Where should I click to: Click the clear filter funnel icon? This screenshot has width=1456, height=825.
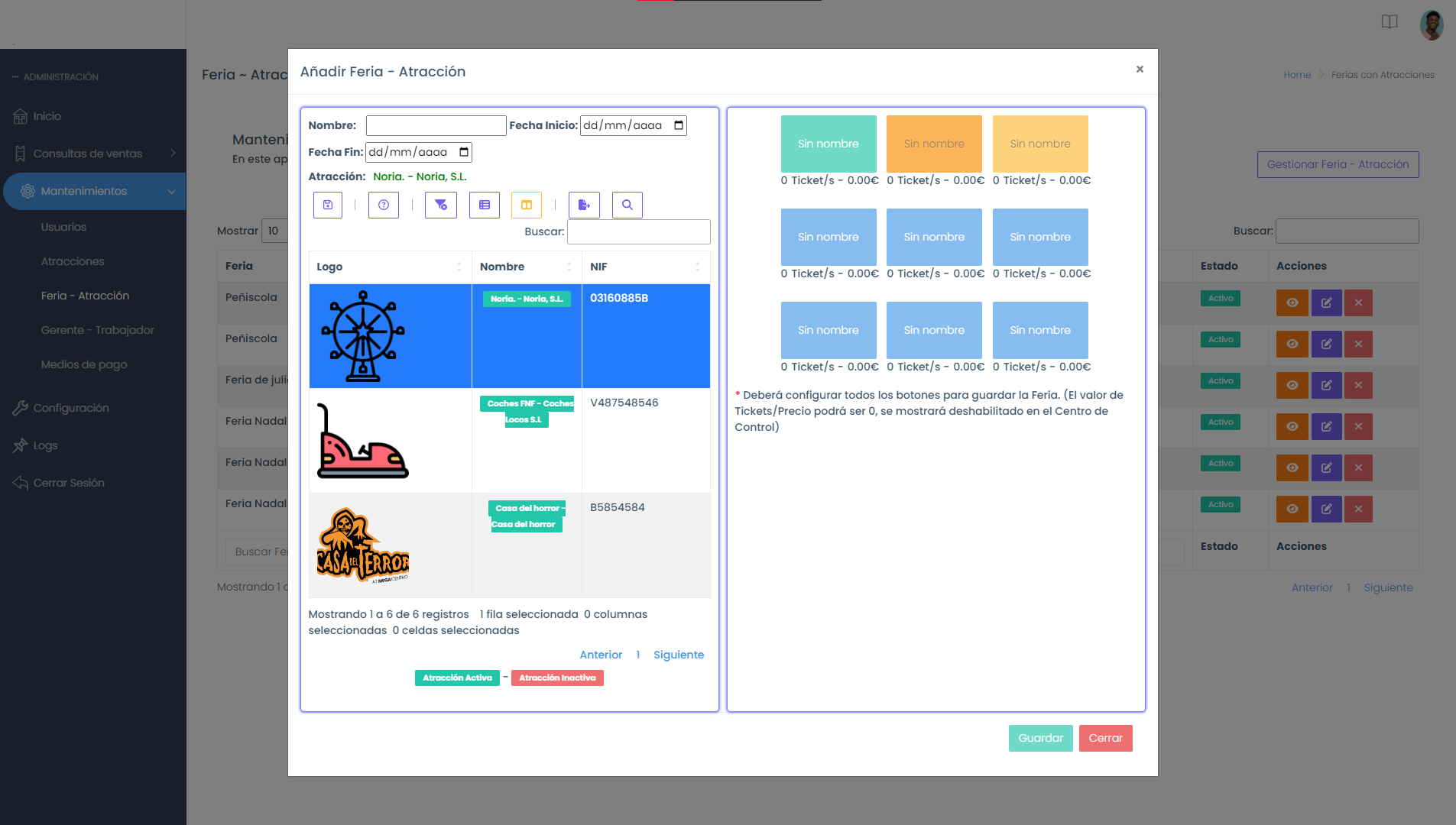[441, 205]
